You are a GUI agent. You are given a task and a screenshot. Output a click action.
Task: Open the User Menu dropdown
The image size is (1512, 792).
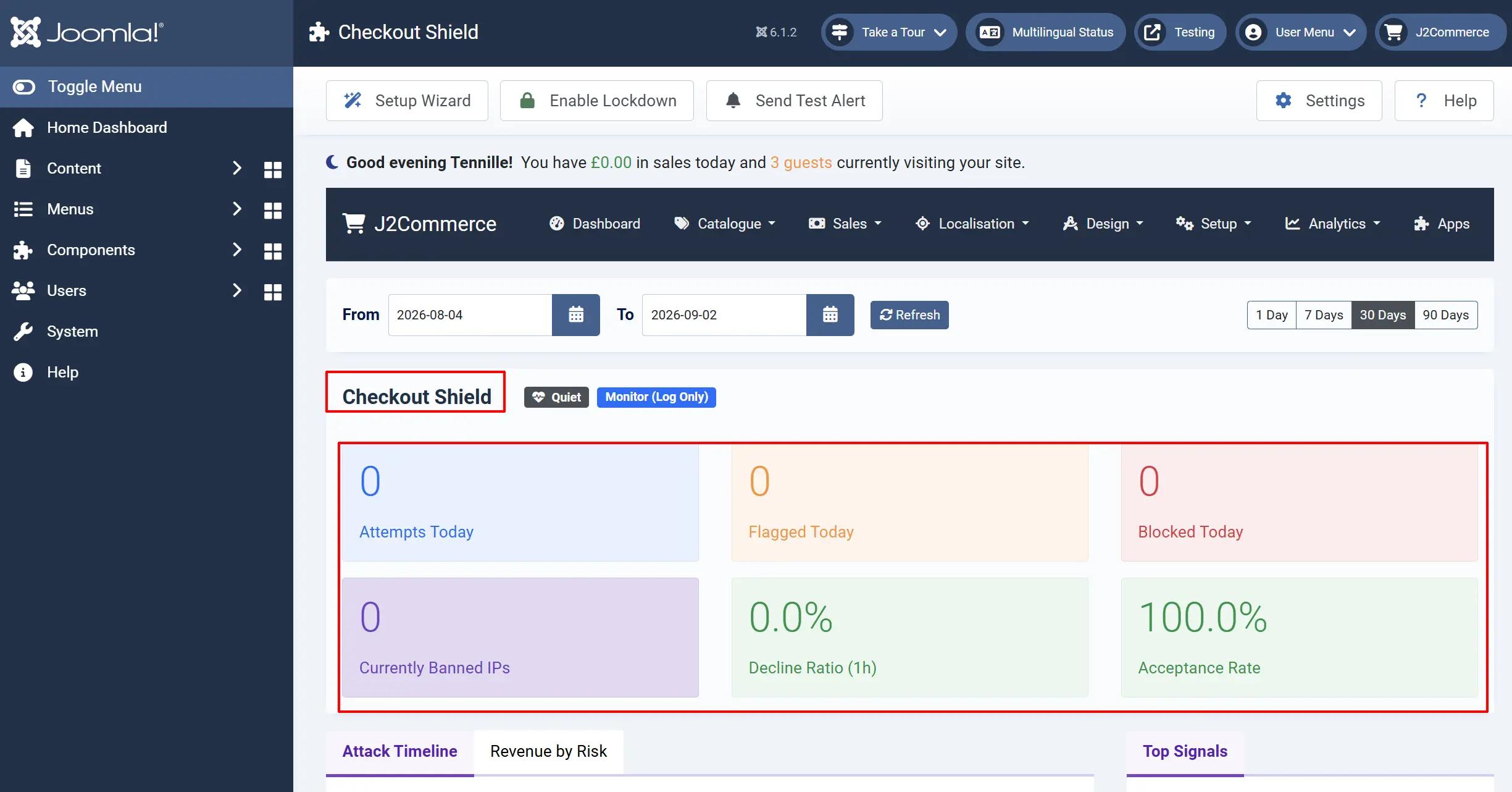(1301, 32)
